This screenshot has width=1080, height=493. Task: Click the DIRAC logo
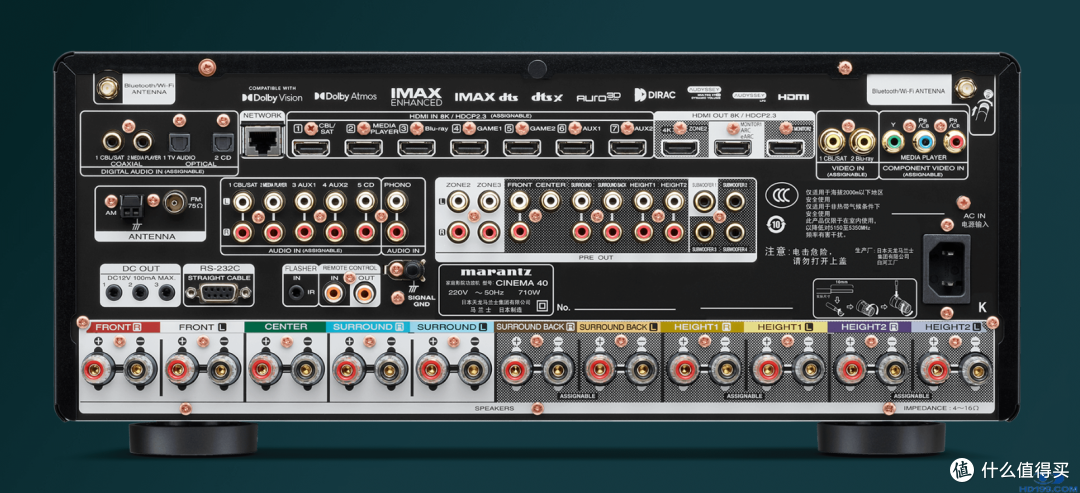pos(655,95)
